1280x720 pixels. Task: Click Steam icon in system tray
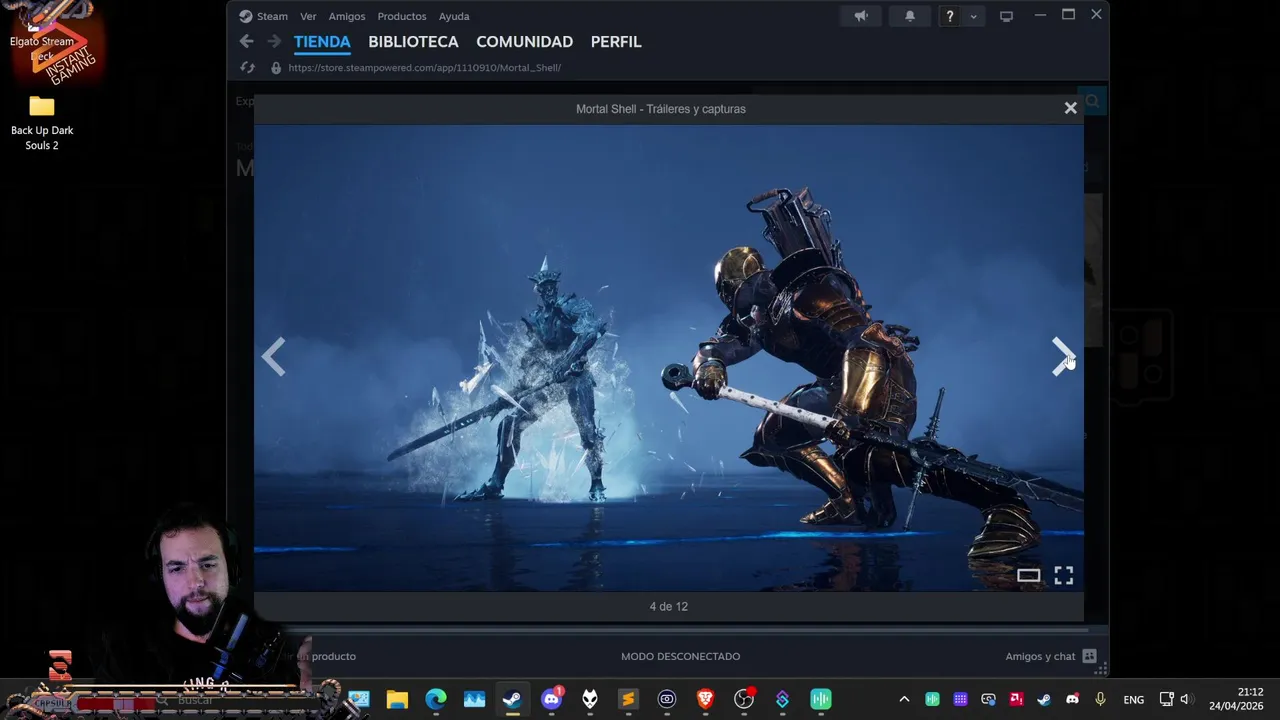coord(1044,699)
